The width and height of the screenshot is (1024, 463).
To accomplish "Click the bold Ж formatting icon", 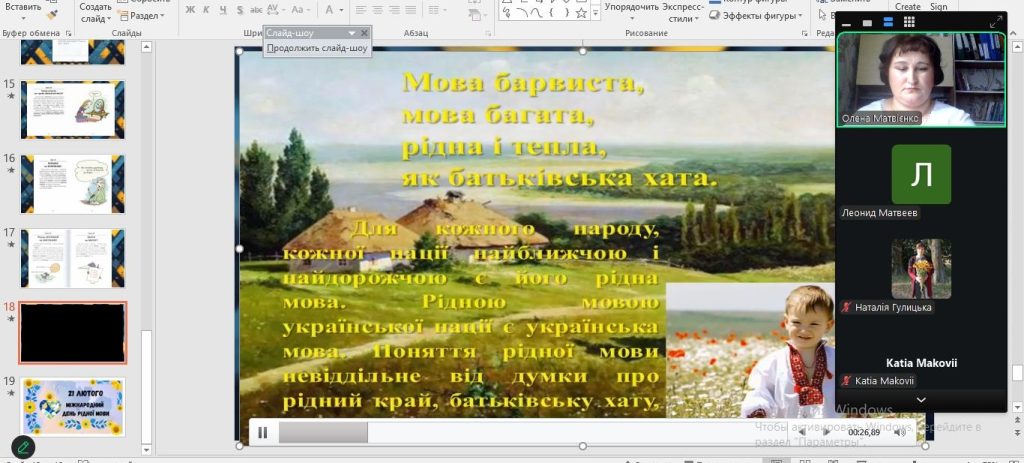I will (190, 10).
